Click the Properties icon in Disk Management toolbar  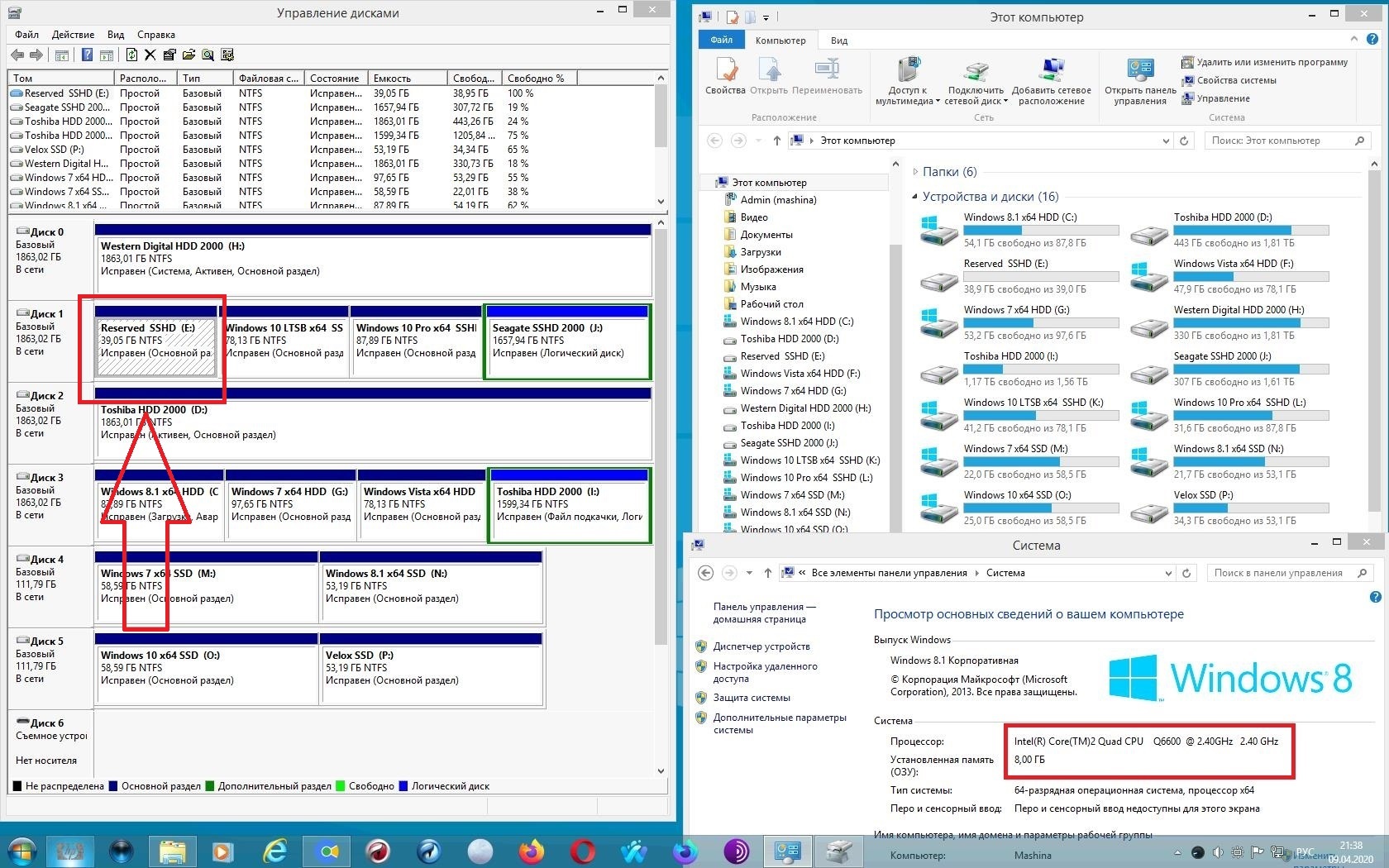(x=169, y=55)
